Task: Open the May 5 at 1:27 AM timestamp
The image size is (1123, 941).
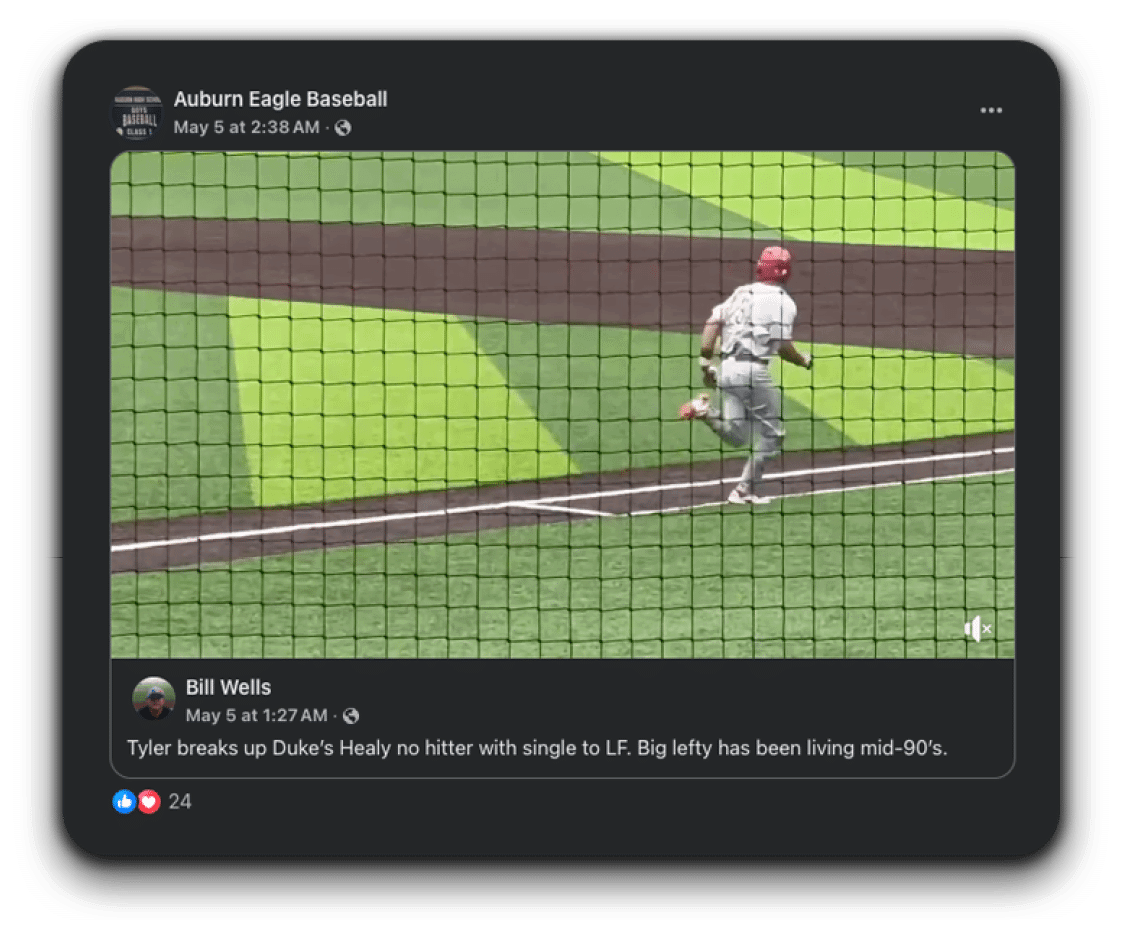Action: pyautogui.click(x=256, y=715)
